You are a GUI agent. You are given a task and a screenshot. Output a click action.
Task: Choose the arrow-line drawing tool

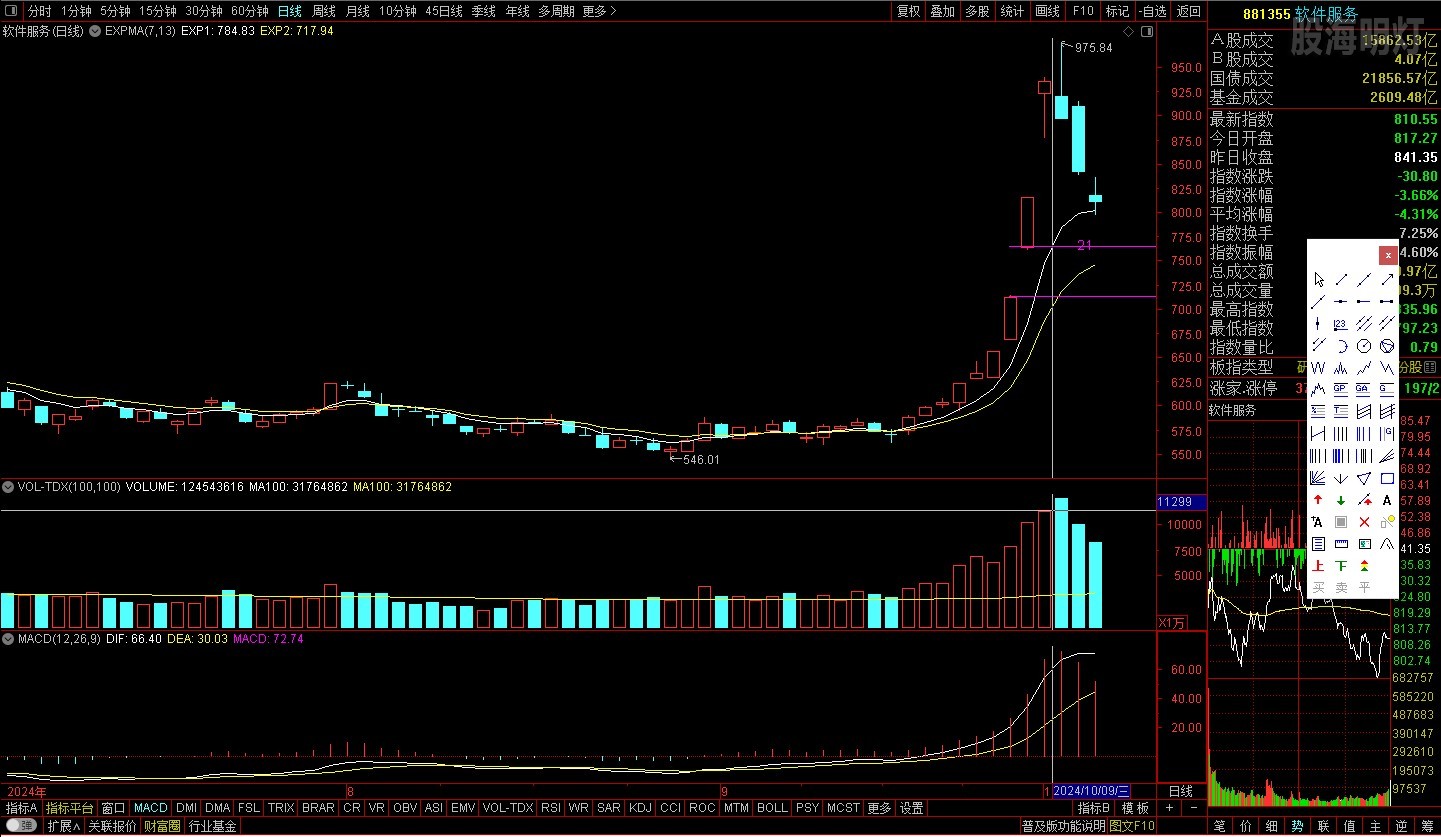click(1387, 280)
